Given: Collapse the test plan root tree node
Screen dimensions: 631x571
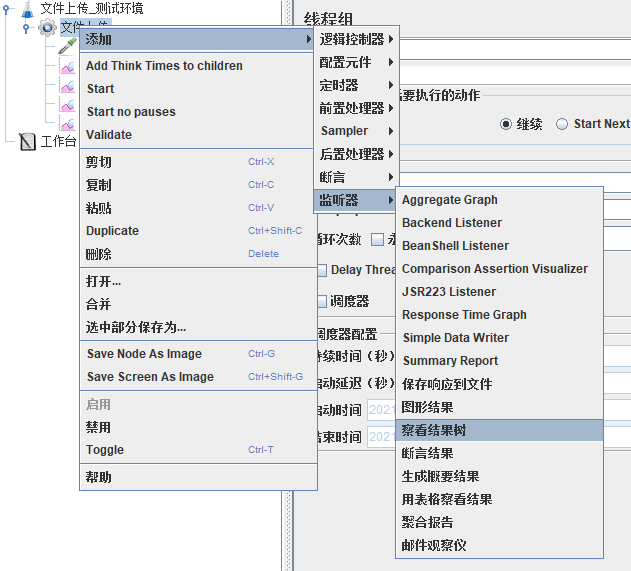Looking at the screenshot, I should [x=8, y=9].
